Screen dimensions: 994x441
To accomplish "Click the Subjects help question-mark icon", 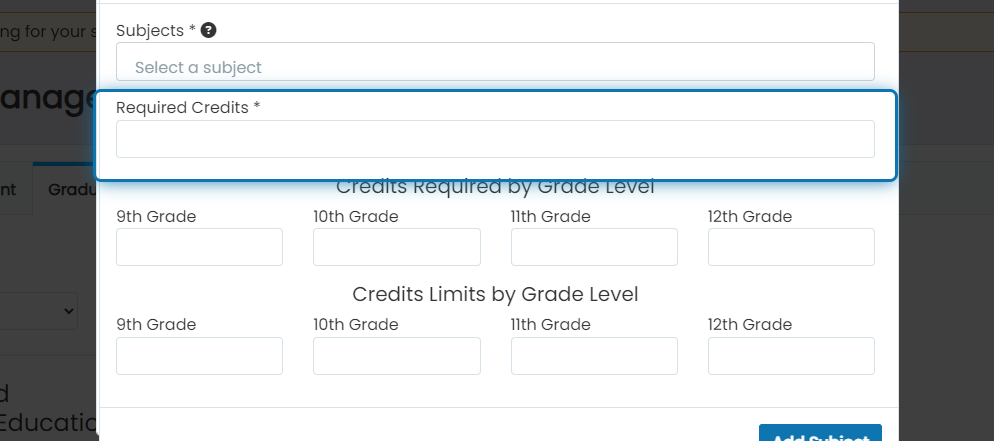I will click(x=209, y=30).
